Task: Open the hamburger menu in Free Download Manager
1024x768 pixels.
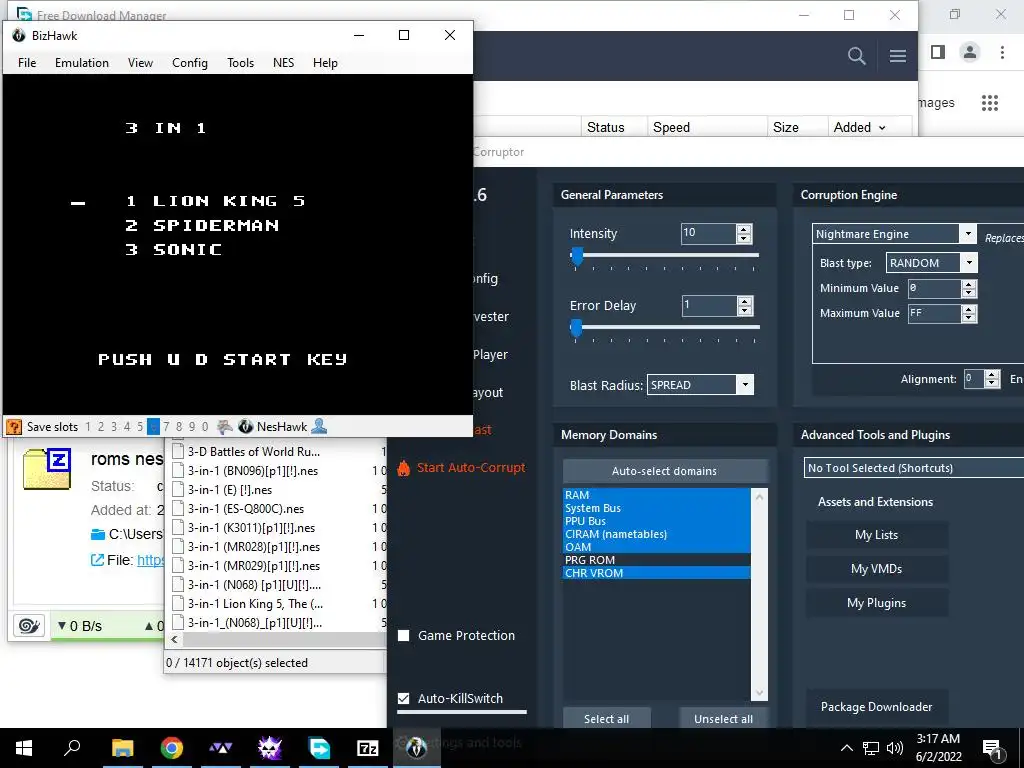Action: click(897, 56)
